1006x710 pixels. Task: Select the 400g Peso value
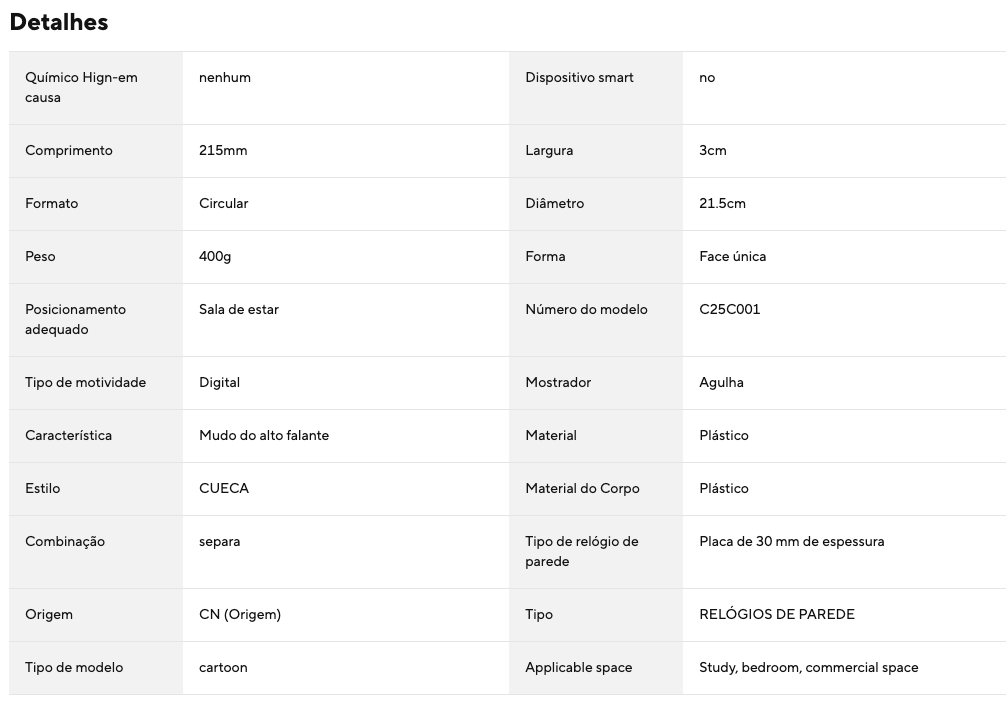215,257
